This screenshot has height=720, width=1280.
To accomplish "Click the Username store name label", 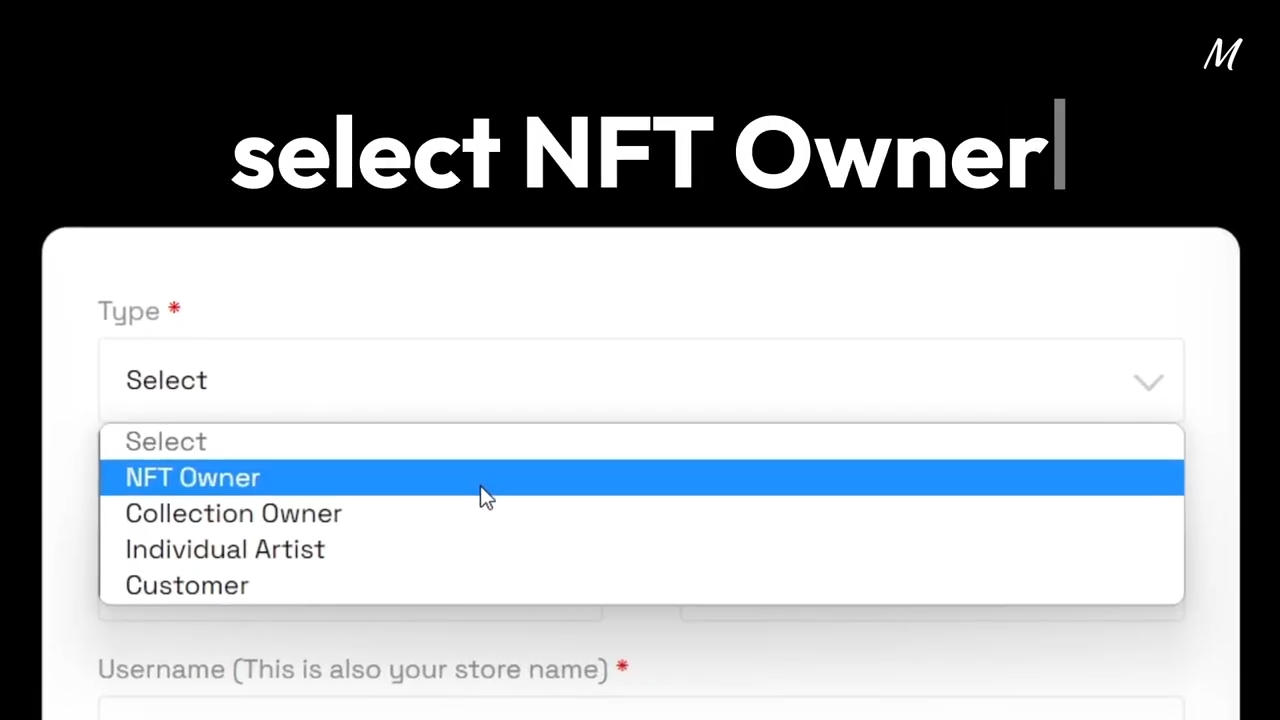I will pos(353,669).
